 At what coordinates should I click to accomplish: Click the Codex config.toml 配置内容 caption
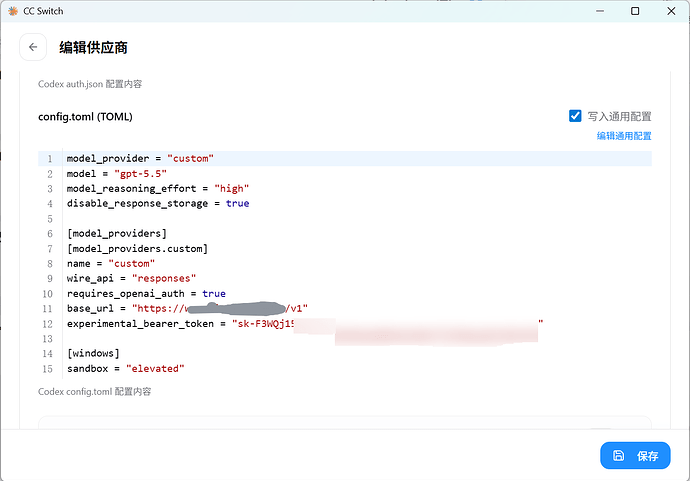pos(94,392)
